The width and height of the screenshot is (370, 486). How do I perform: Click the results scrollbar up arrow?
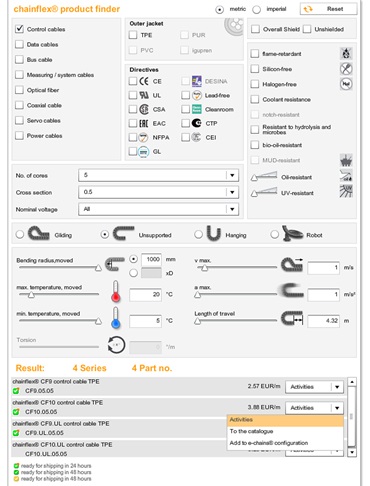pyautogui.click(x=352, y=381)
